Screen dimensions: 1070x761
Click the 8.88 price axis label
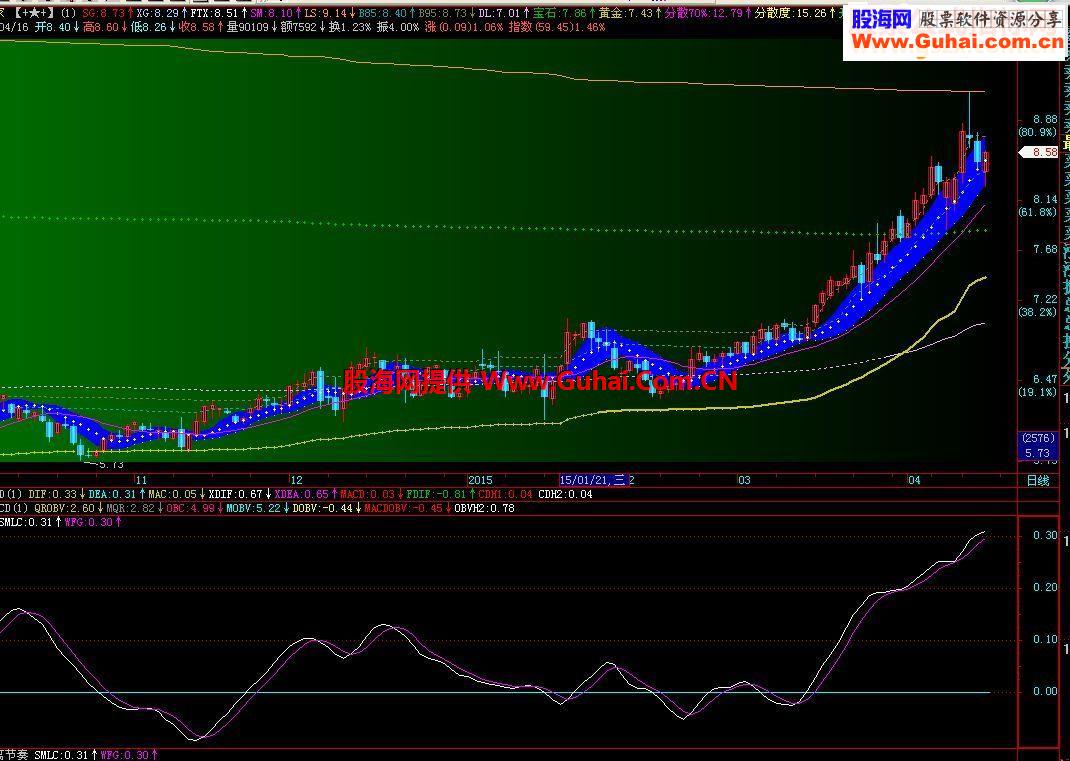1045,119
